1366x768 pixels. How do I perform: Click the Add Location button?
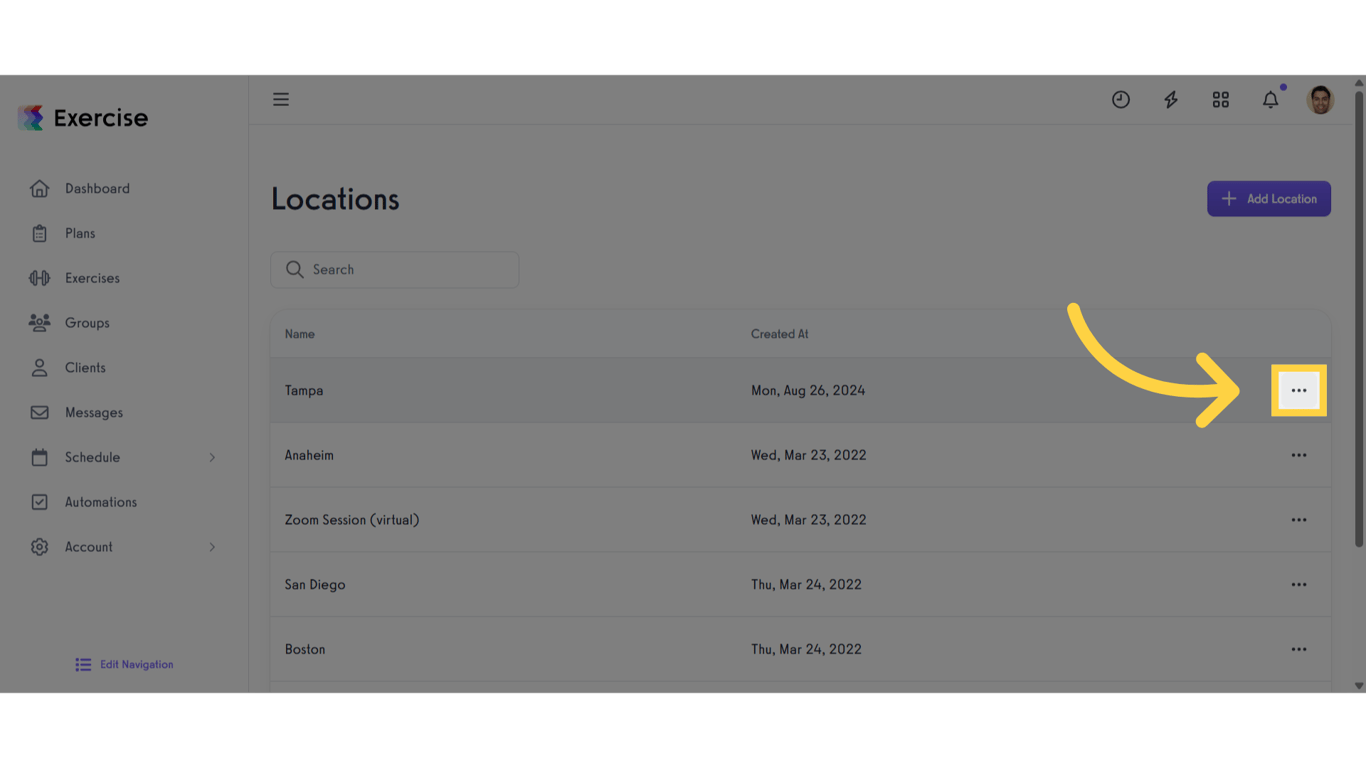(x=1268, y=199)
